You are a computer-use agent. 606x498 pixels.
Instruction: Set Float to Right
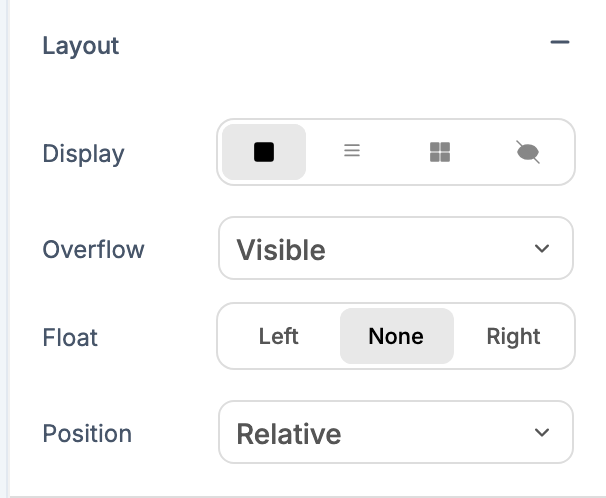coord(513,336)
